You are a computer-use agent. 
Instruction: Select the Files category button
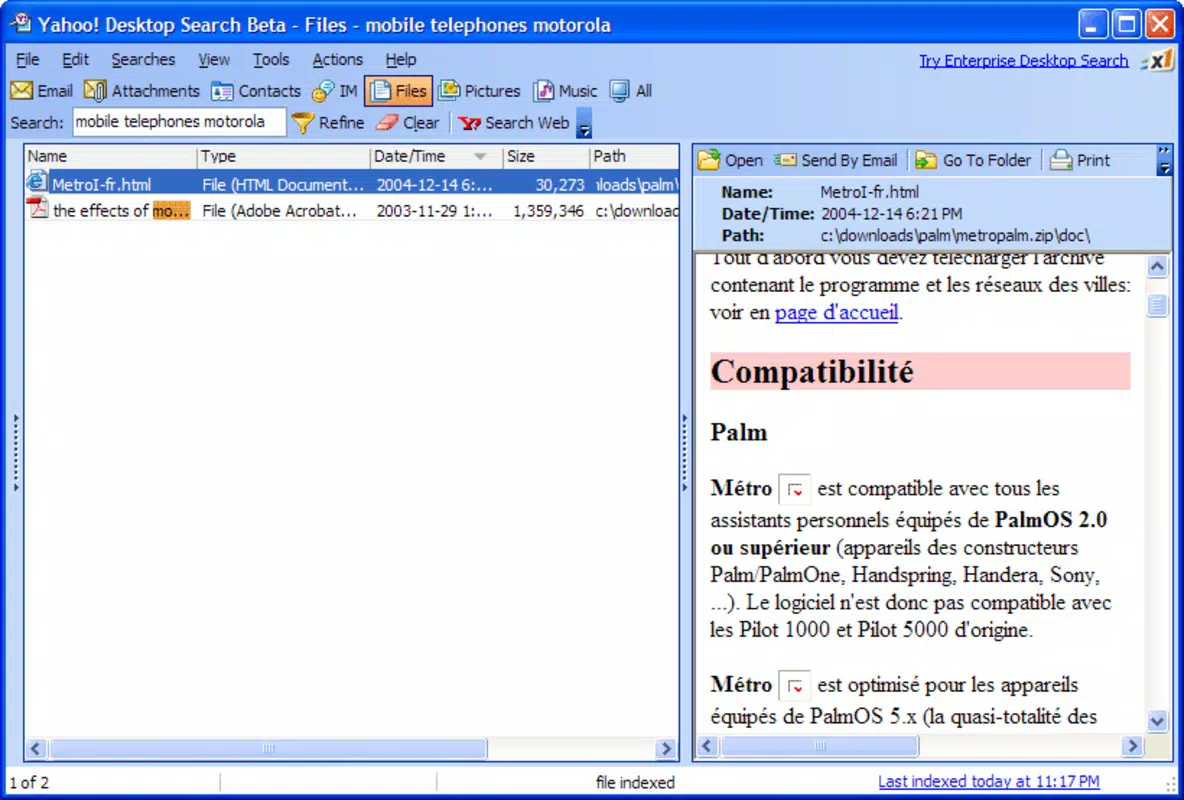point(399,91)
